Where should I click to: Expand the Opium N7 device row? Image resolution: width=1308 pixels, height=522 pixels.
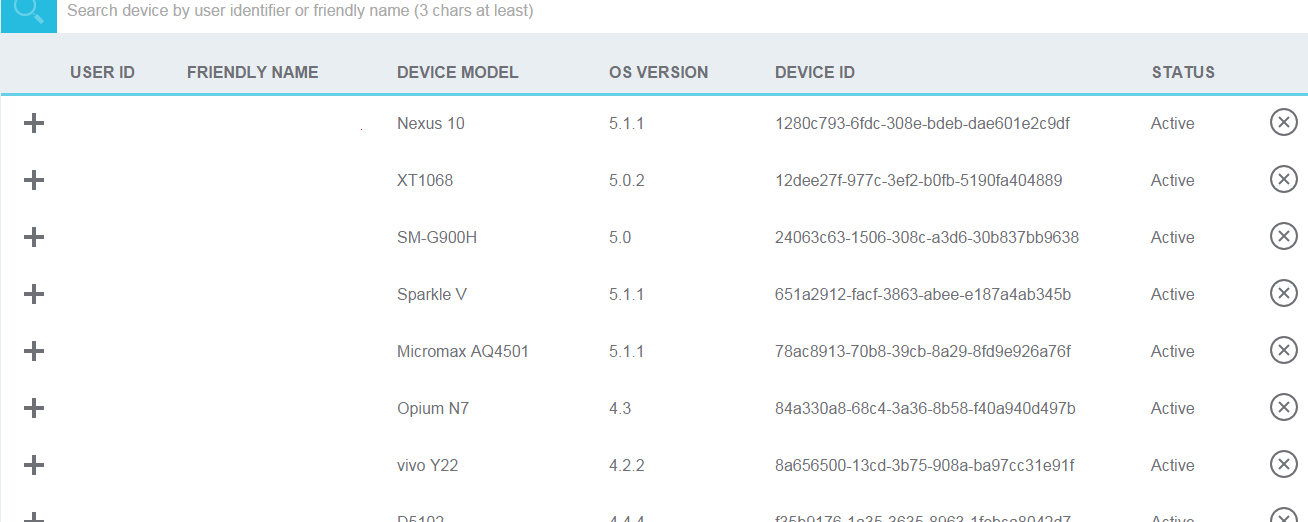34,408
